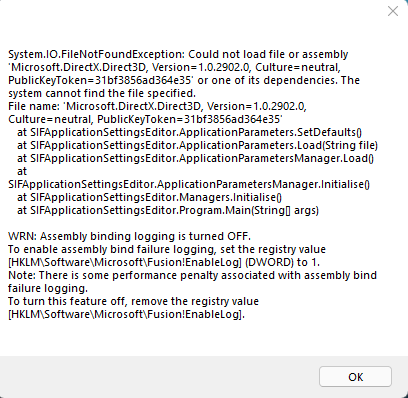Click the registry path ending '(DWORD) to 1.'
The width and height of the screenshot is (408, 398).
click(x=164, y=262)
